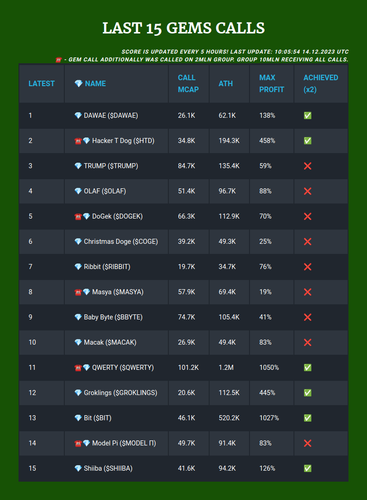Select the OLAF ($OLAF) name text
The image size is (367, 500).
pyautogui.click(x=105, y=191)
